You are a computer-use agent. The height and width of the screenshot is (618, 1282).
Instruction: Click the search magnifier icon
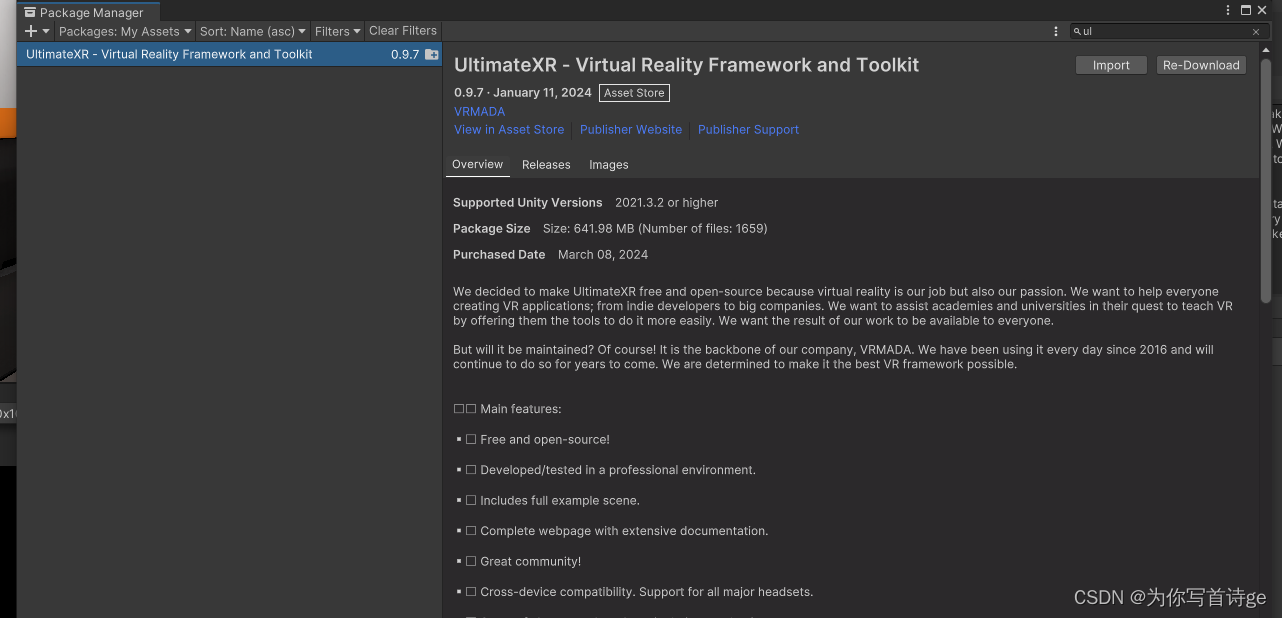[x=1077, y=32]
